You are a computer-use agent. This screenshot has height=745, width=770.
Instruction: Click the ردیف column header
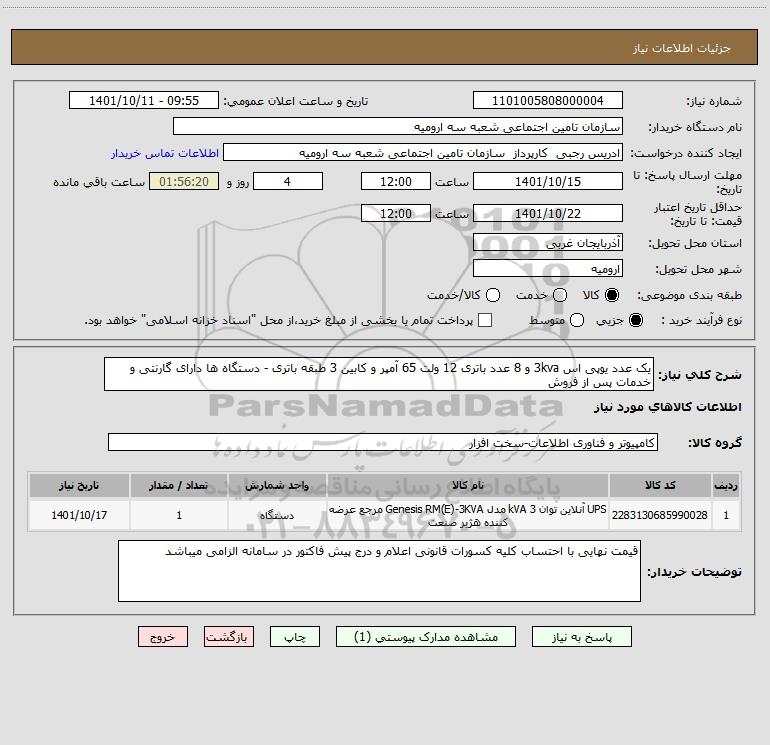click(726, 485)
